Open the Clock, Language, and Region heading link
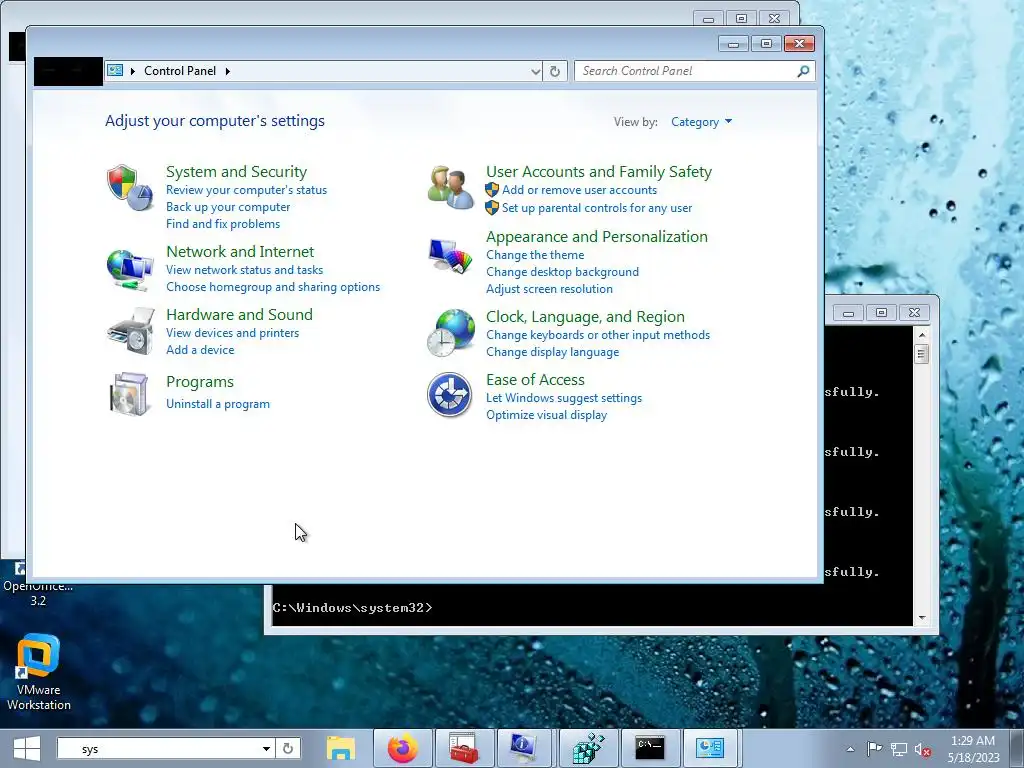The height and width of the screenshot is (768, 1024). [585, 317]
